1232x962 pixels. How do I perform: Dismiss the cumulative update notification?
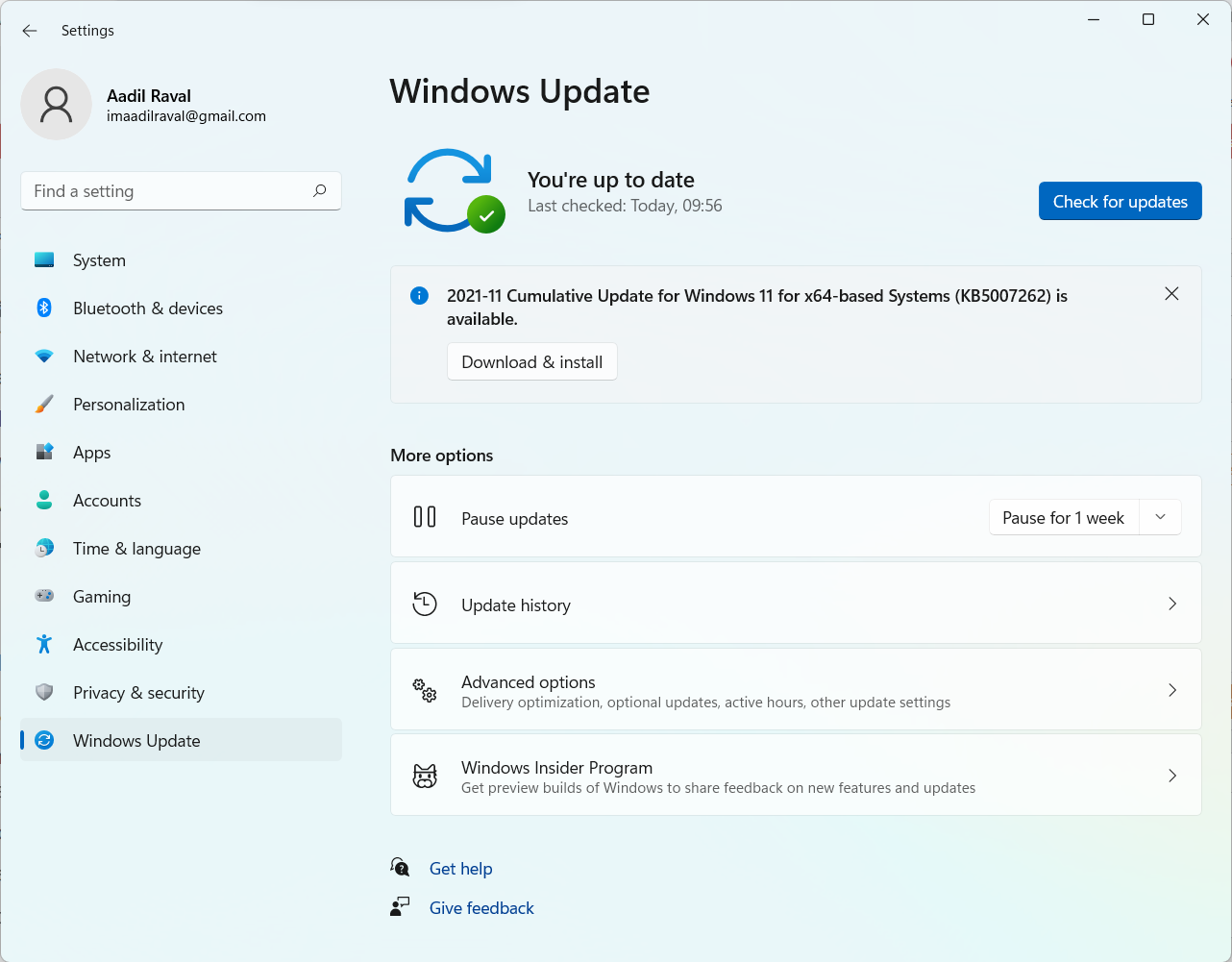click(1171, 294)
